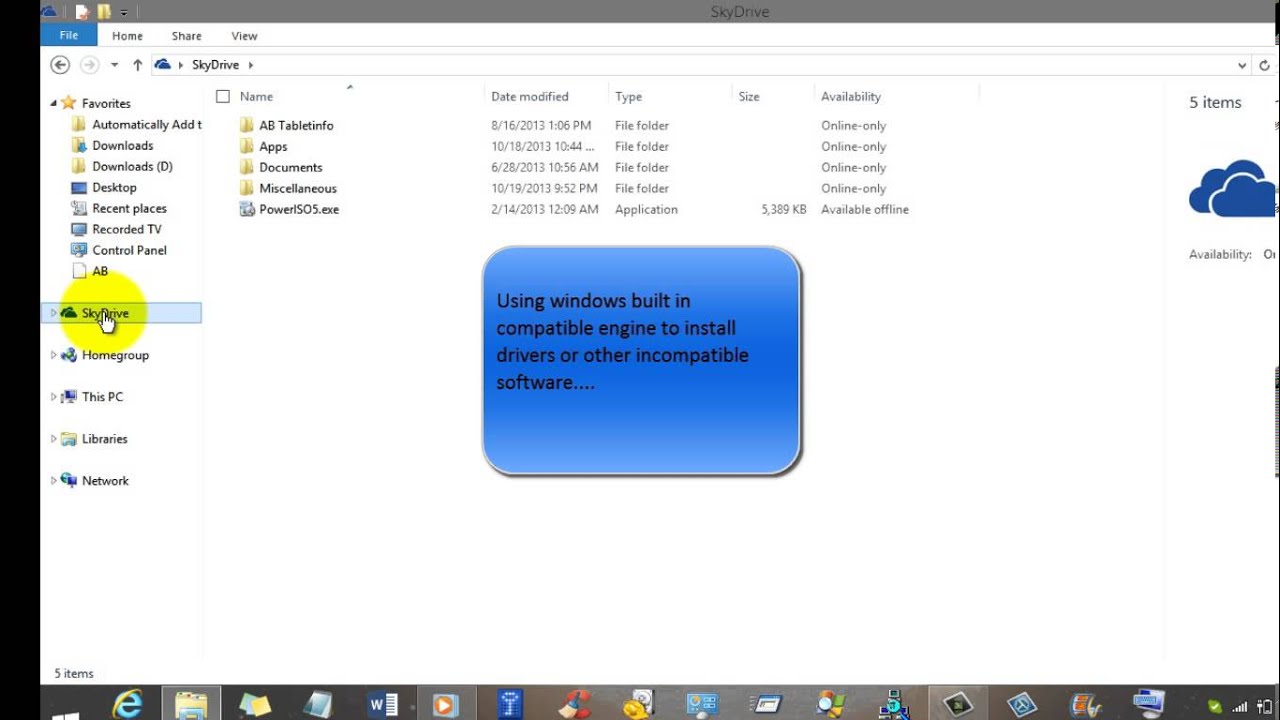Click the chevron before SkyDrive in address bar
Screen dimensions: 1280x720
181,65
